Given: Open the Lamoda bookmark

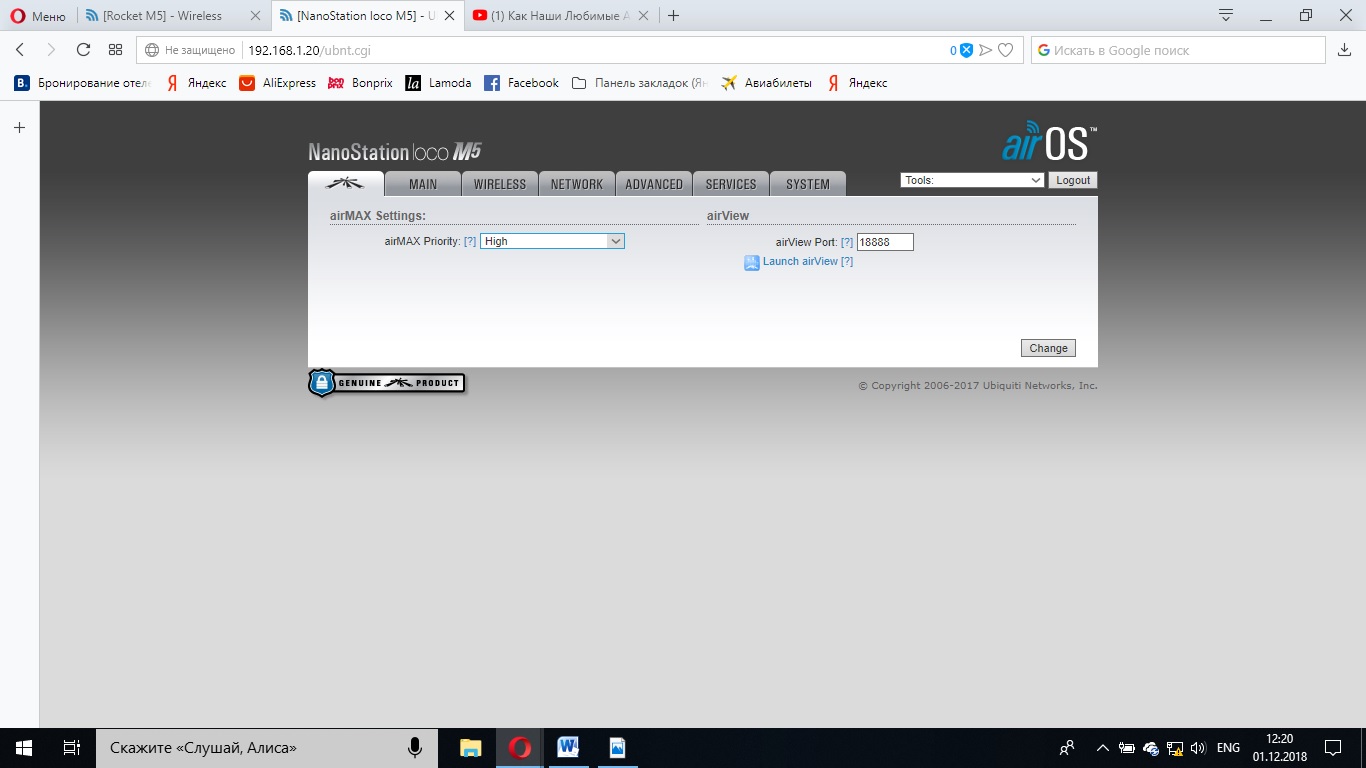Looking at the screenshot, I should 438,83.
